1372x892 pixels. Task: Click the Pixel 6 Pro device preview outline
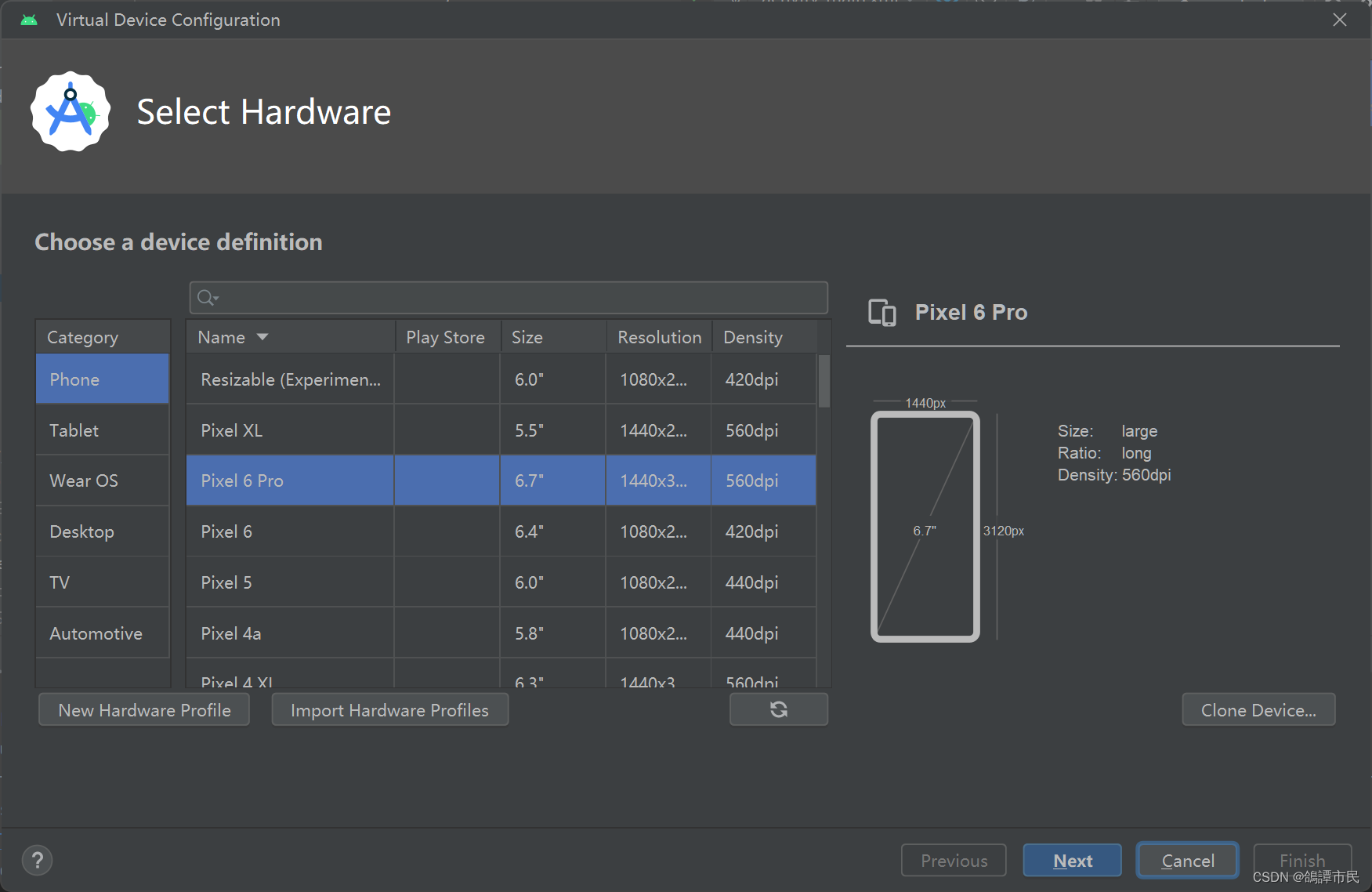925,527
